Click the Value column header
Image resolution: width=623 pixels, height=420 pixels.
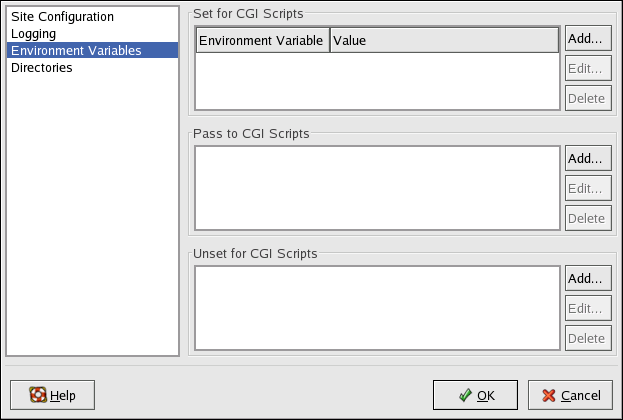(443, 40)
